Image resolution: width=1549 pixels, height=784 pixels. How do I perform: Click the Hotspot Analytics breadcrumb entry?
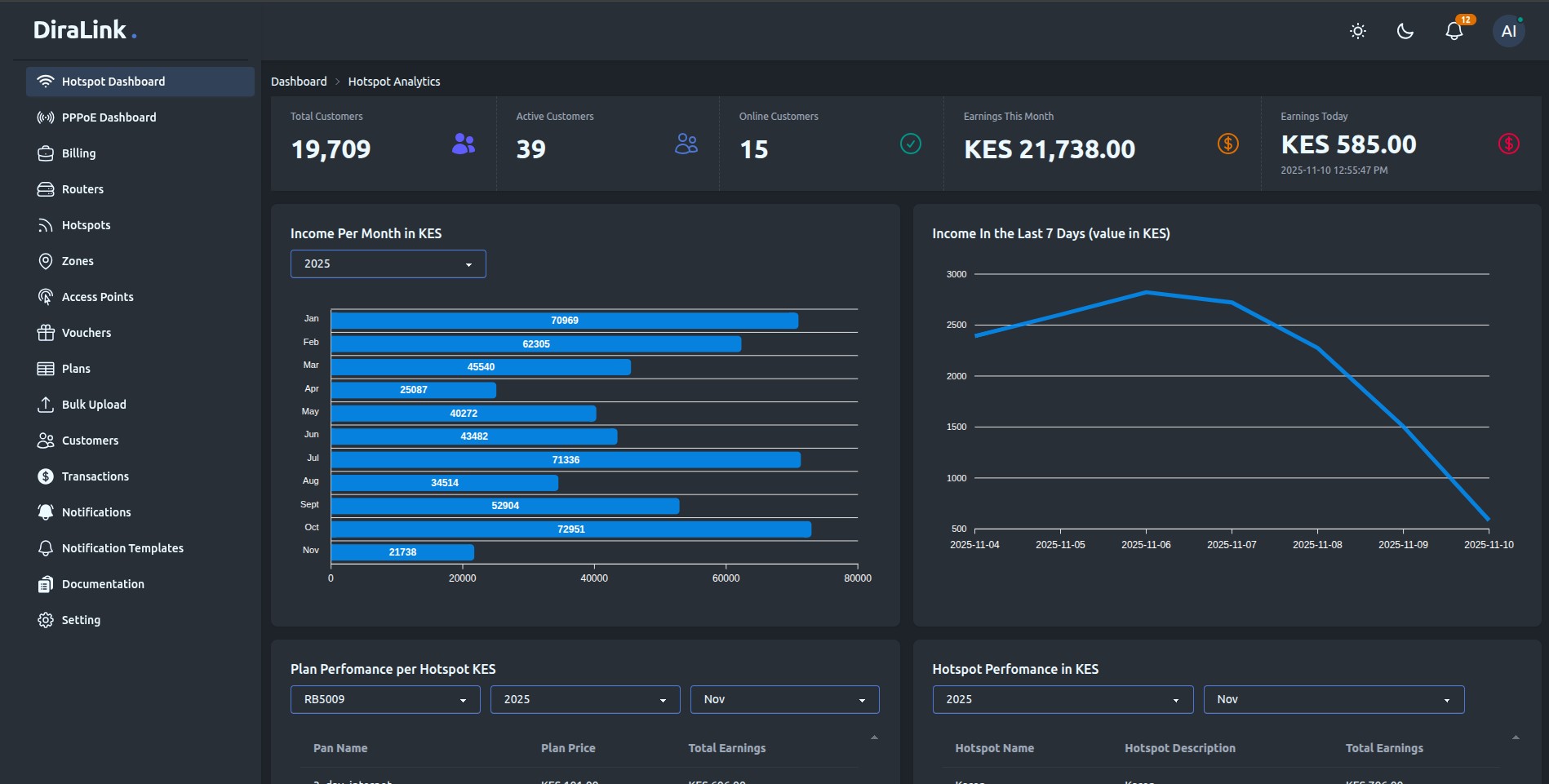pyautogui.click(x=393, y=81)
